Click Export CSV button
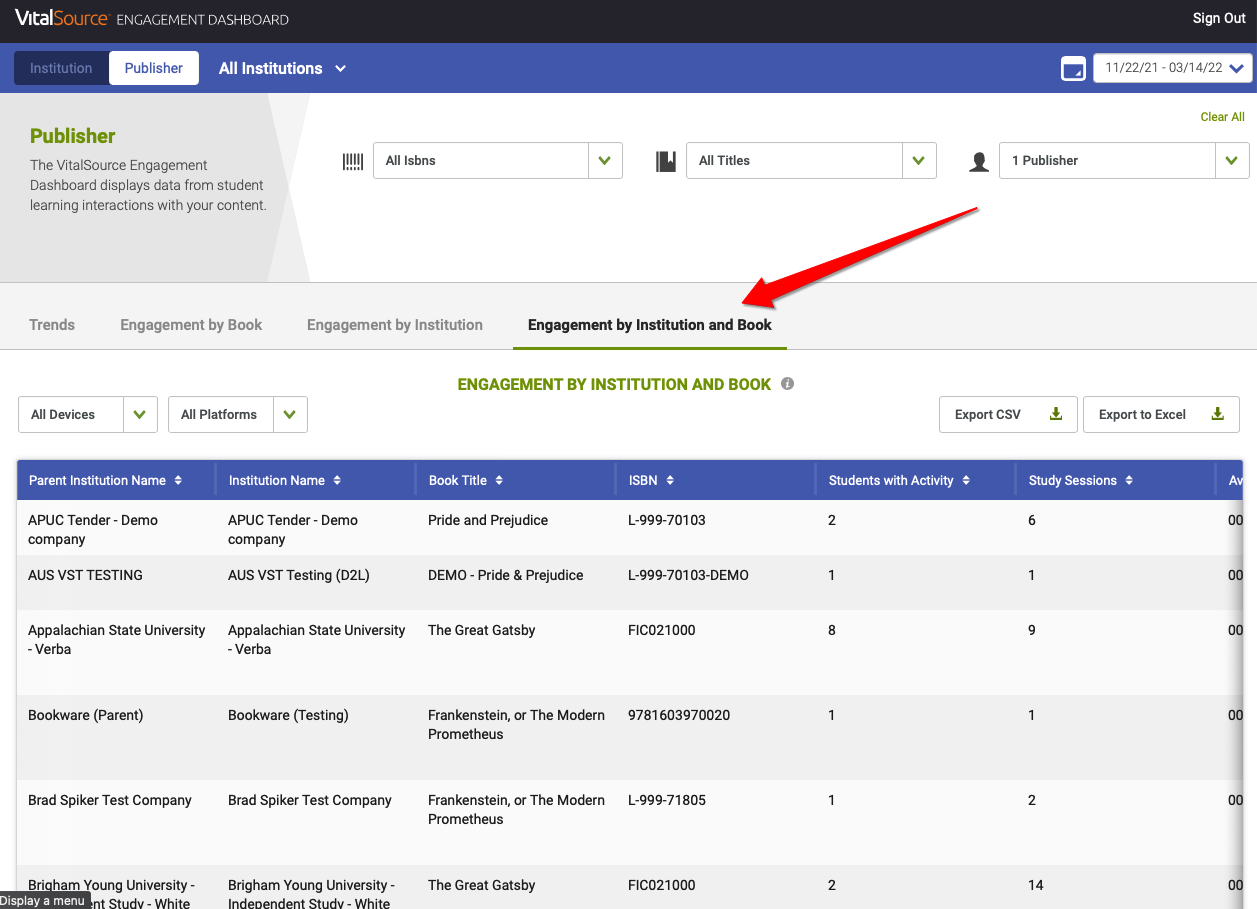Image resolution: width=1257 pixels, height=909 pixels. pos(1008,414)
